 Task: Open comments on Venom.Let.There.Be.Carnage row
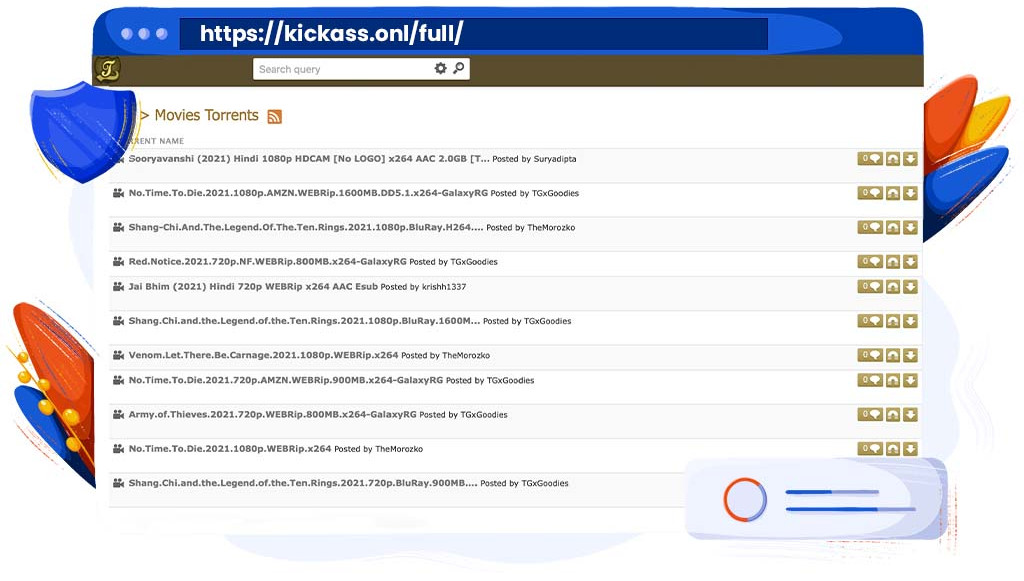click(x=870, y=355)
